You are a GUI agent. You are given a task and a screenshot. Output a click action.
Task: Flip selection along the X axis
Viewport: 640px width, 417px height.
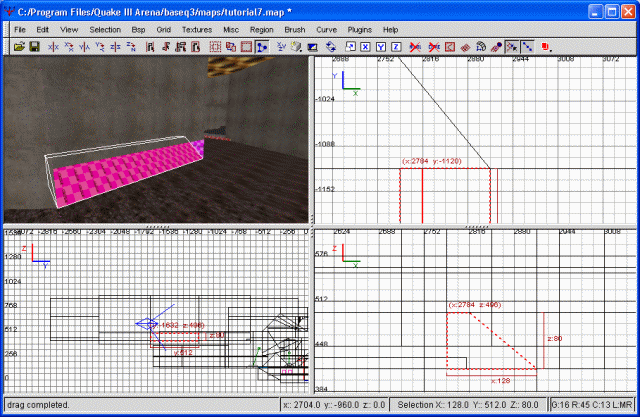pyautogui.click(x=53, y=47)
